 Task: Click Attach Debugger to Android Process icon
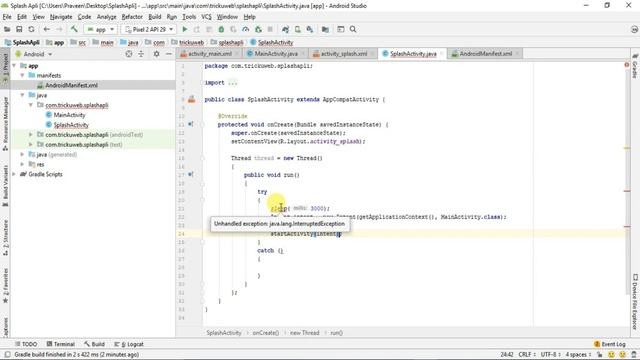coord(258,29)
